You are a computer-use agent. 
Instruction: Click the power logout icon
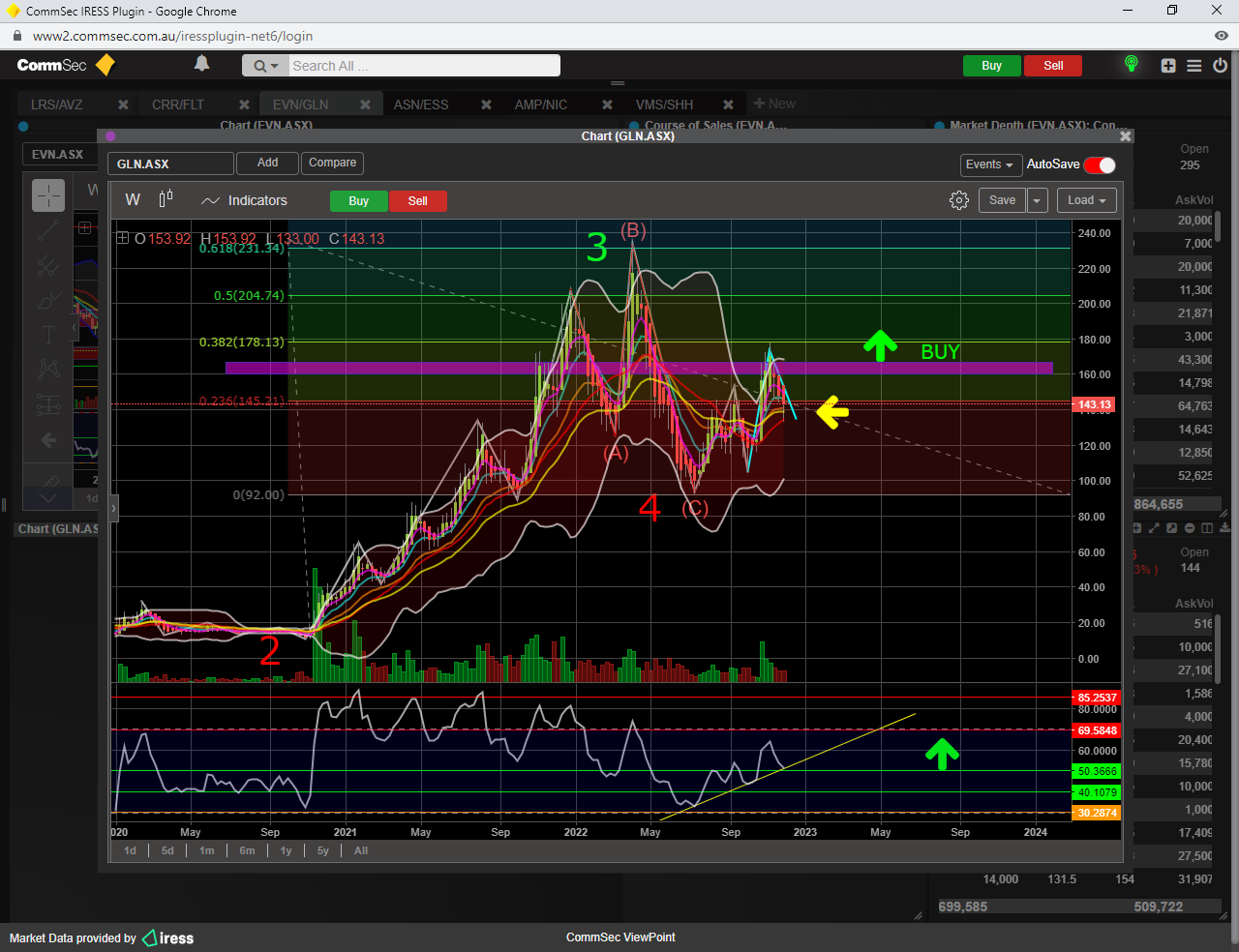pyautogui.click(x=1220, y=66)
